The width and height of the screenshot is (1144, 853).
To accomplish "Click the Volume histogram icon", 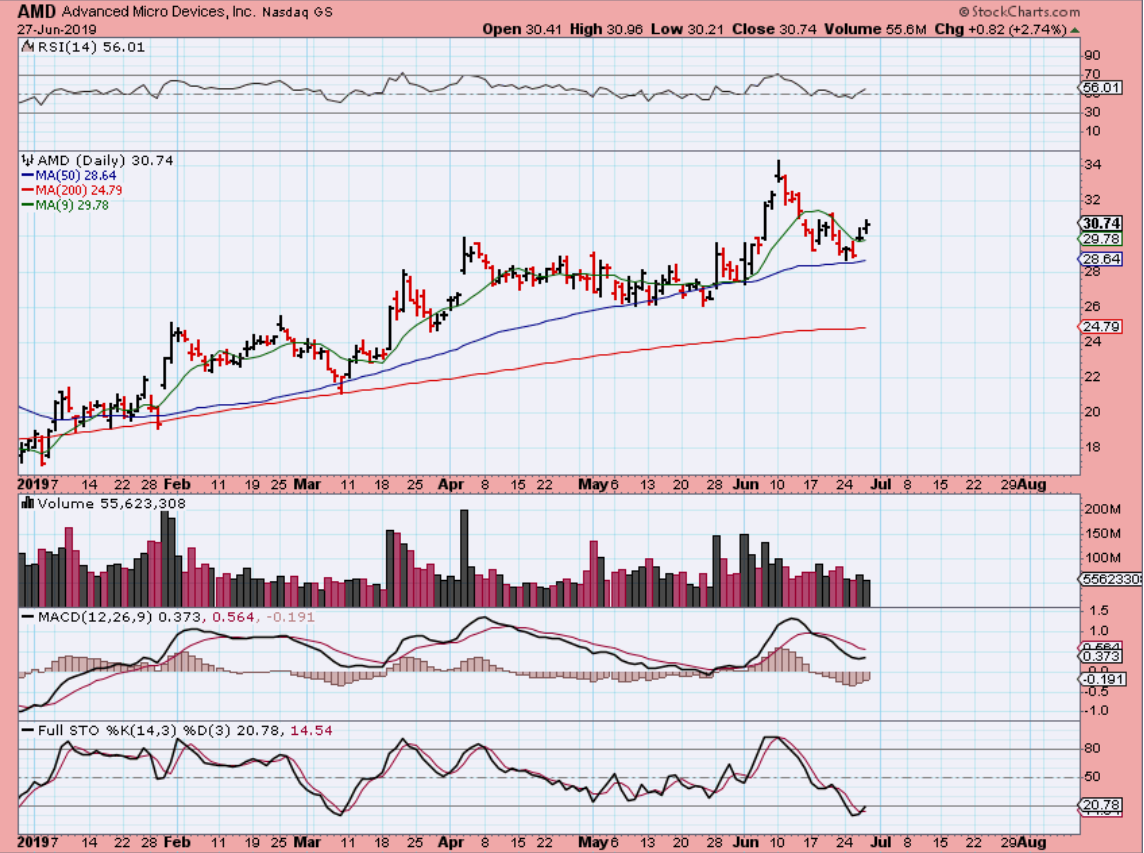I will (x=28, y=503).
